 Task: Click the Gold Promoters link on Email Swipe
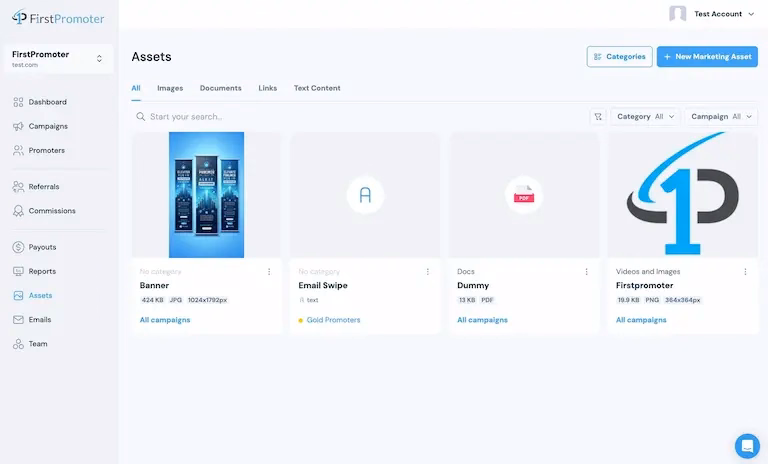click(333, 320)
